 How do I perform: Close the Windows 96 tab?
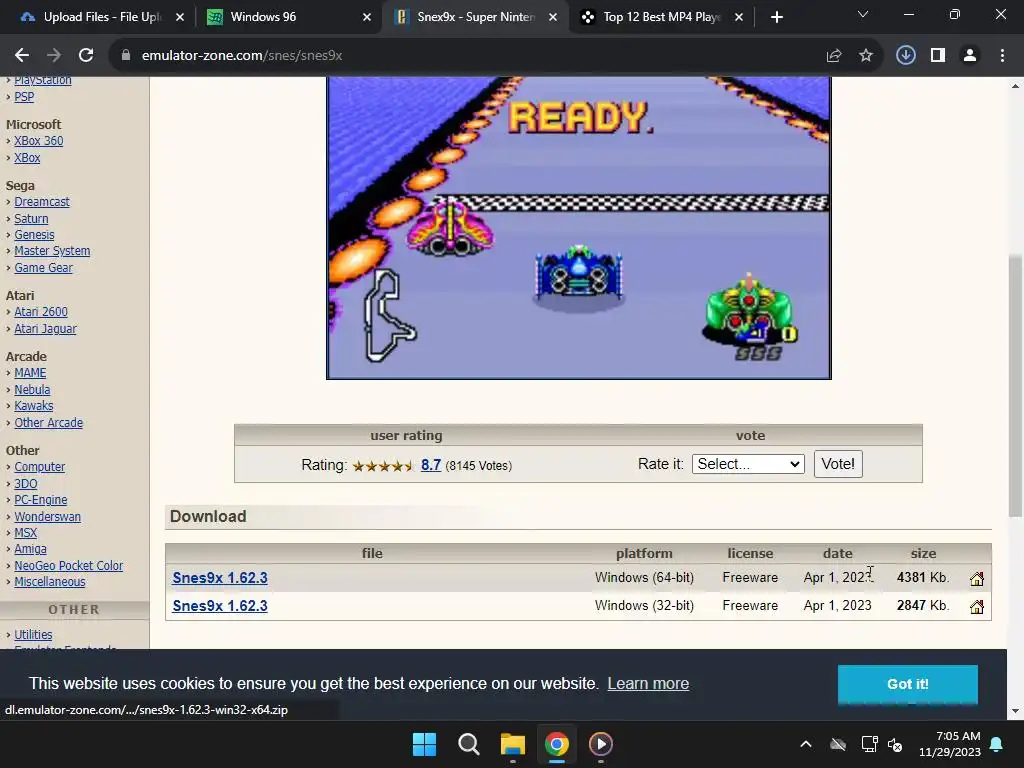pos(367,17)
